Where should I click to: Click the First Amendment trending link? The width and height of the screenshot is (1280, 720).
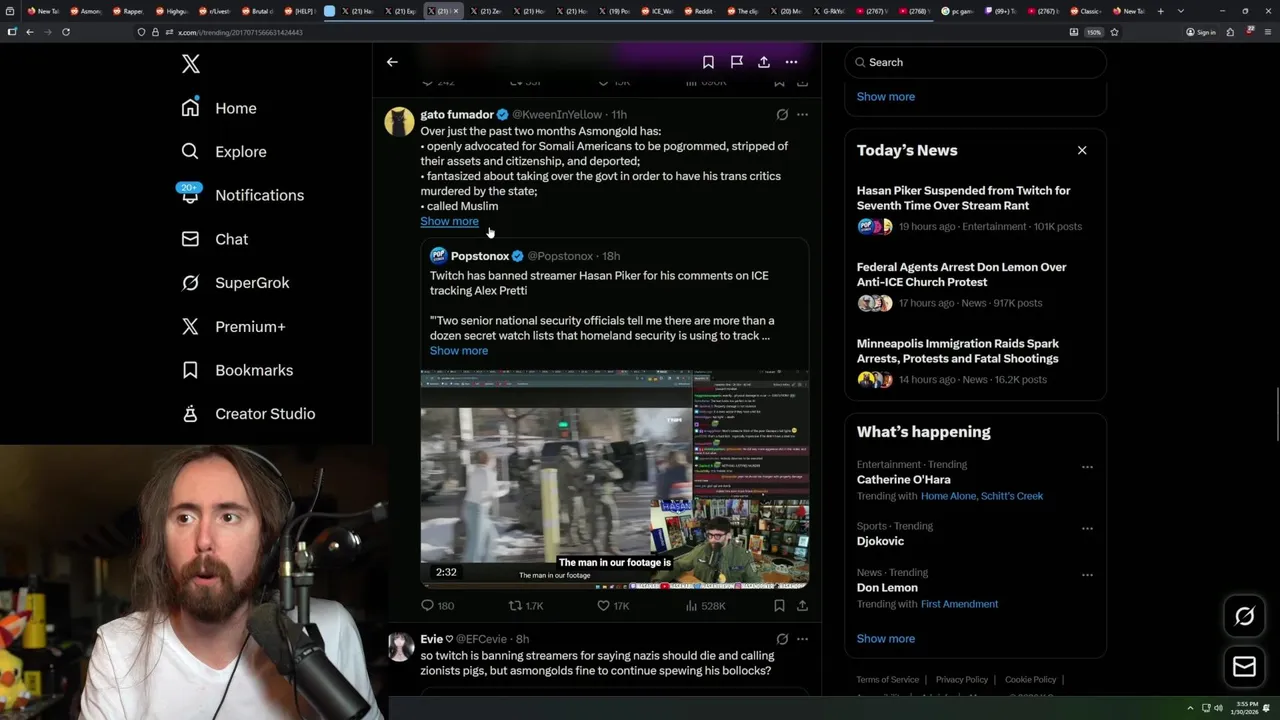[960, 604]
